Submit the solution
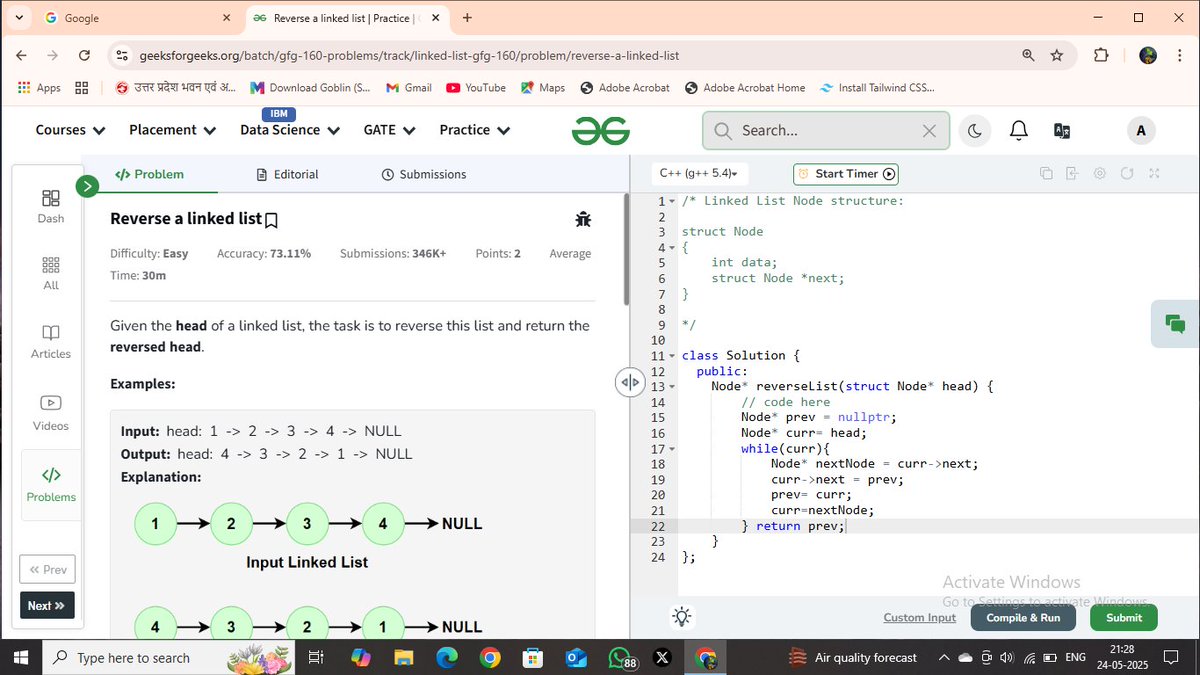Screen dimensions: 1200x675 (x=1124, y=618)
